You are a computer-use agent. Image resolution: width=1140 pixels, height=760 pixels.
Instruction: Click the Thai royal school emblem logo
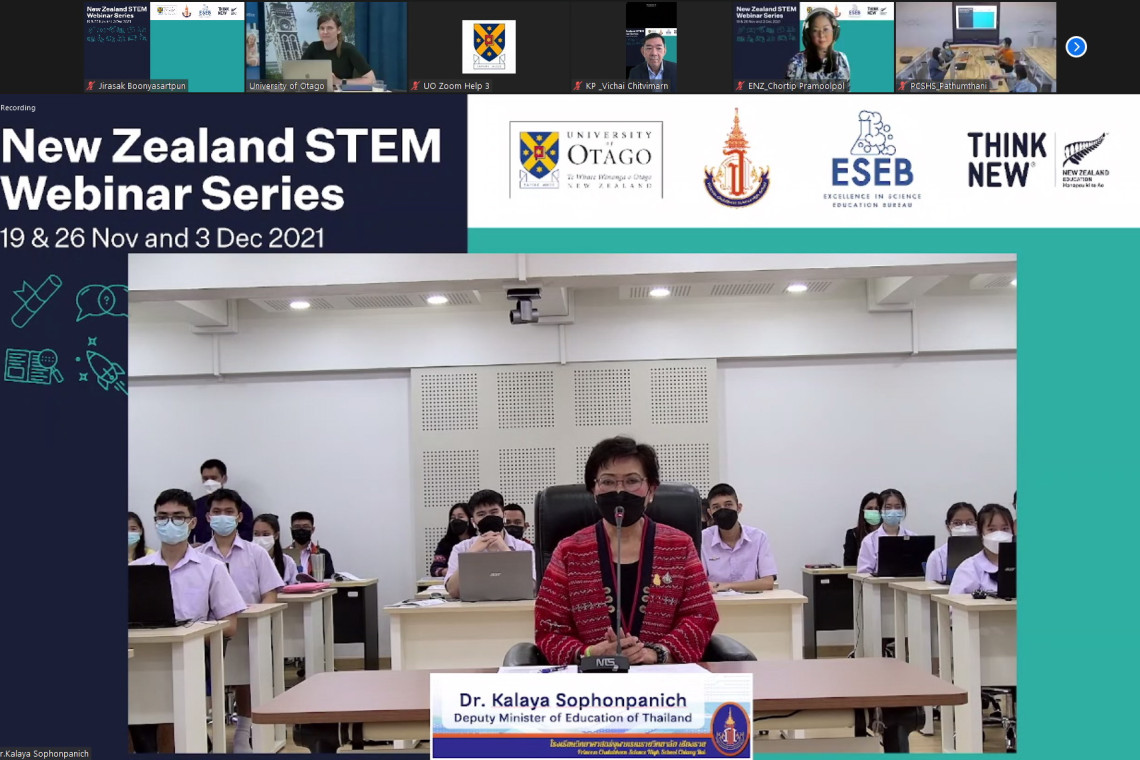736,158
